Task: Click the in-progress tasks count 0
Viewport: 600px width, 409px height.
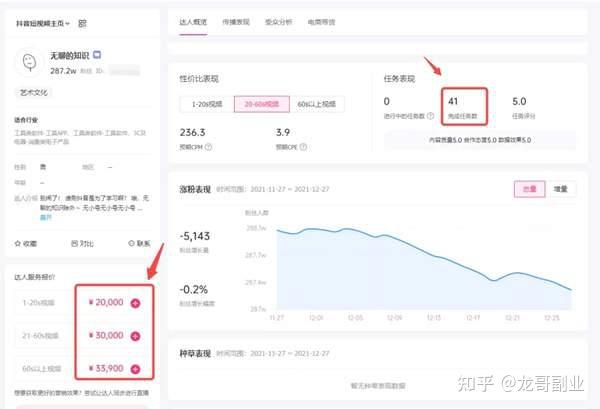Action: pos(386,101)
